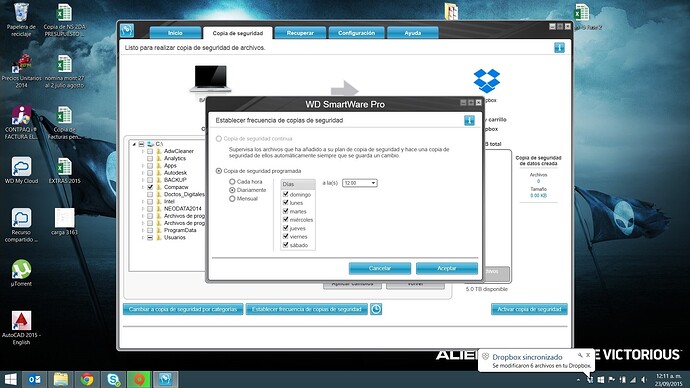Image resolution: width=690 pixels, height=388 pixels.
Task: Click the clock schedule icon
Action: click(376, 309)
